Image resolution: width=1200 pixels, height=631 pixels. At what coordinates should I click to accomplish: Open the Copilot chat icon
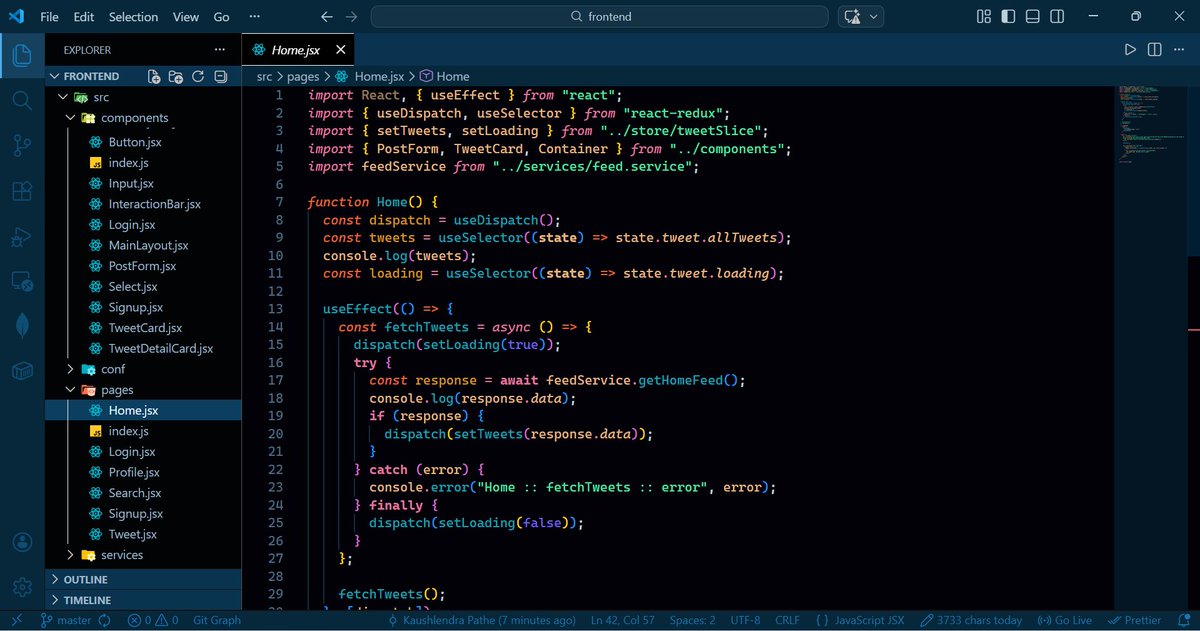pos(853,17)
